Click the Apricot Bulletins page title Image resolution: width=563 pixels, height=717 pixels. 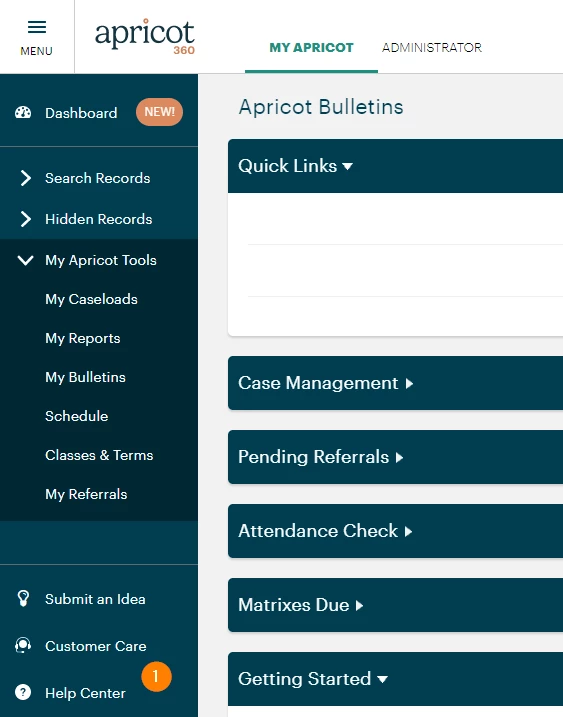pyautogui.click(x=321, y=107)
